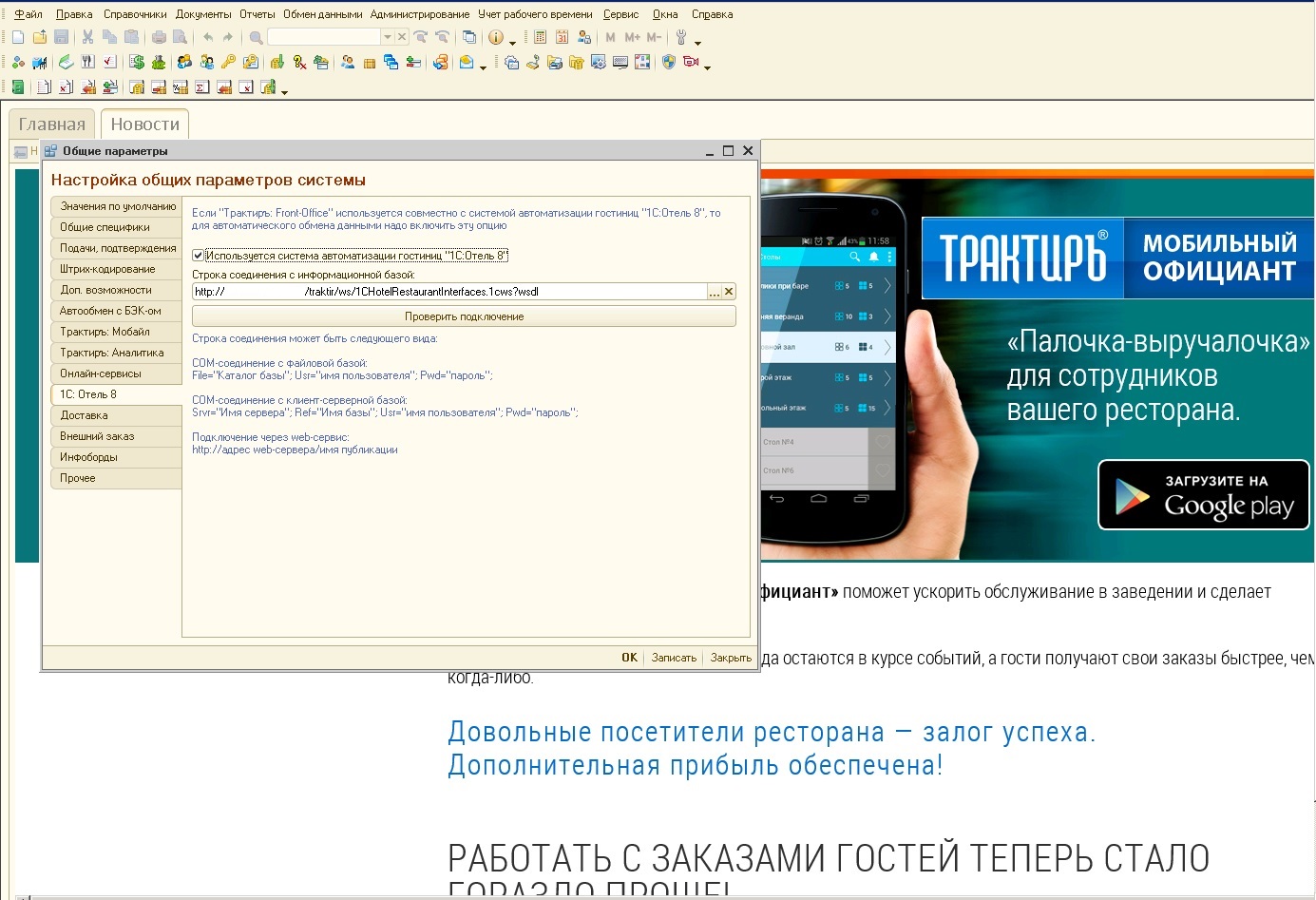Click the Windows list icon

click(469, 37)
